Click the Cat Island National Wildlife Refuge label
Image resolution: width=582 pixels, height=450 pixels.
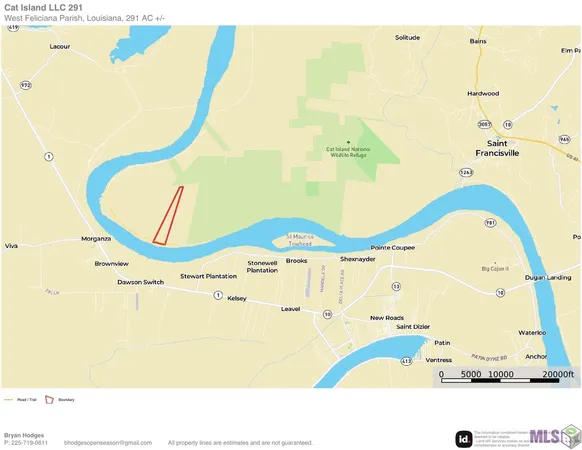tap(348, 152)
